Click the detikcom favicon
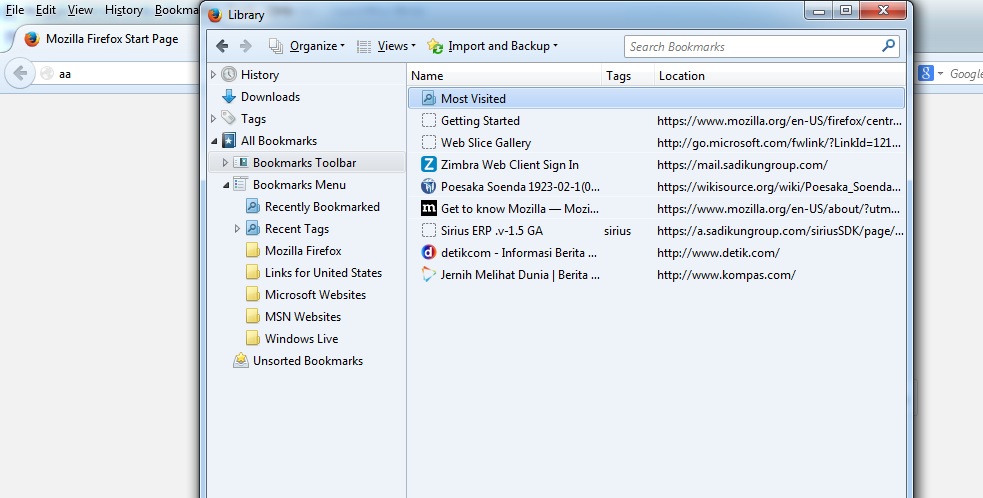Viewport: 983px width, 498px height. tap(429, 253)
